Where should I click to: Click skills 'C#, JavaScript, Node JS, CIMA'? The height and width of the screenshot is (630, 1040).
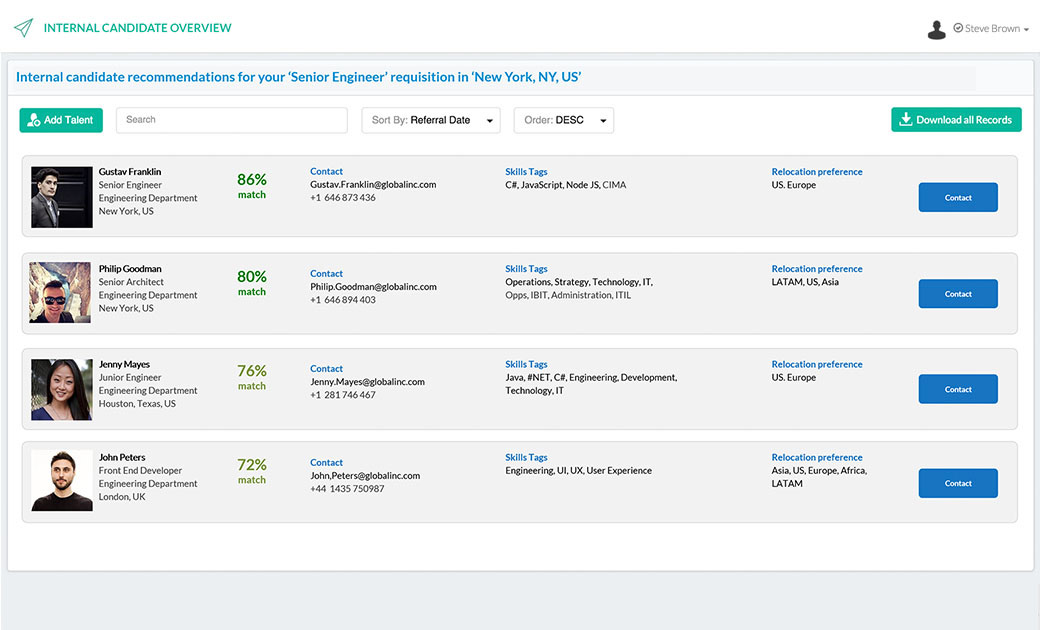click(565, 185)
